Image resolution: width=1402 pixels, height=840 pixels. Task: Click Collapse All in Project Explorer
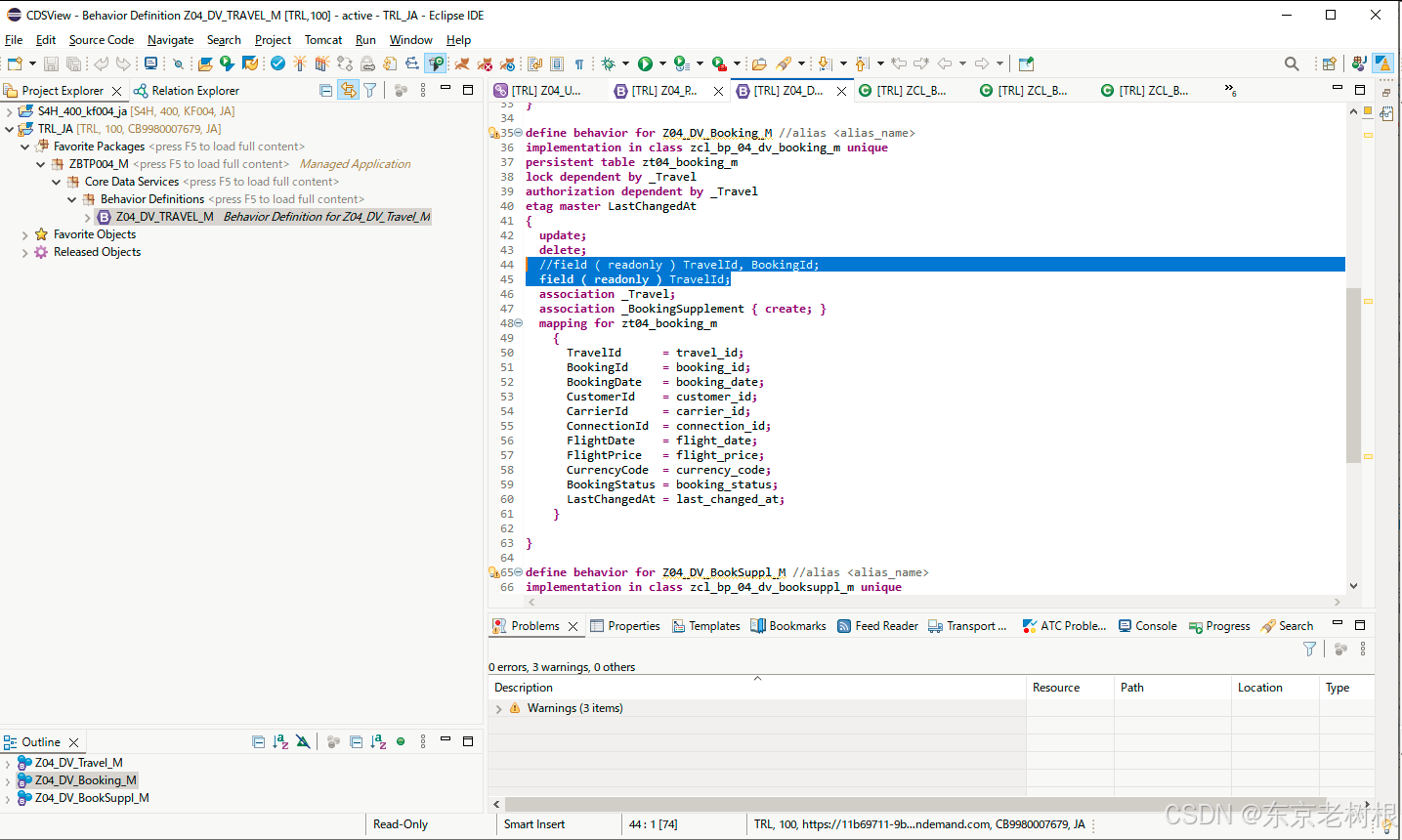click(x=326, y=90)
